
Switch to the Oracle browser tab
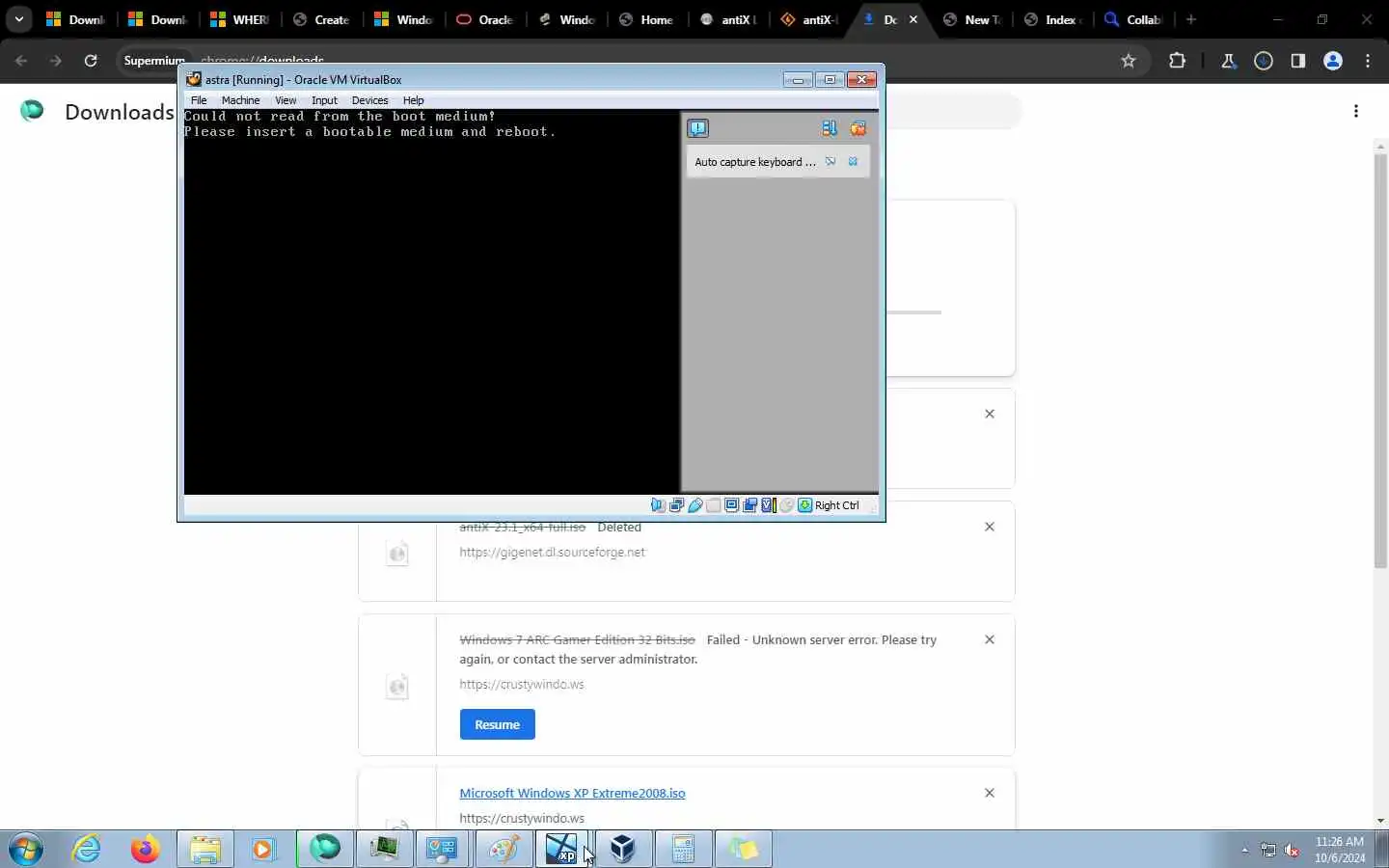(485, 19)
